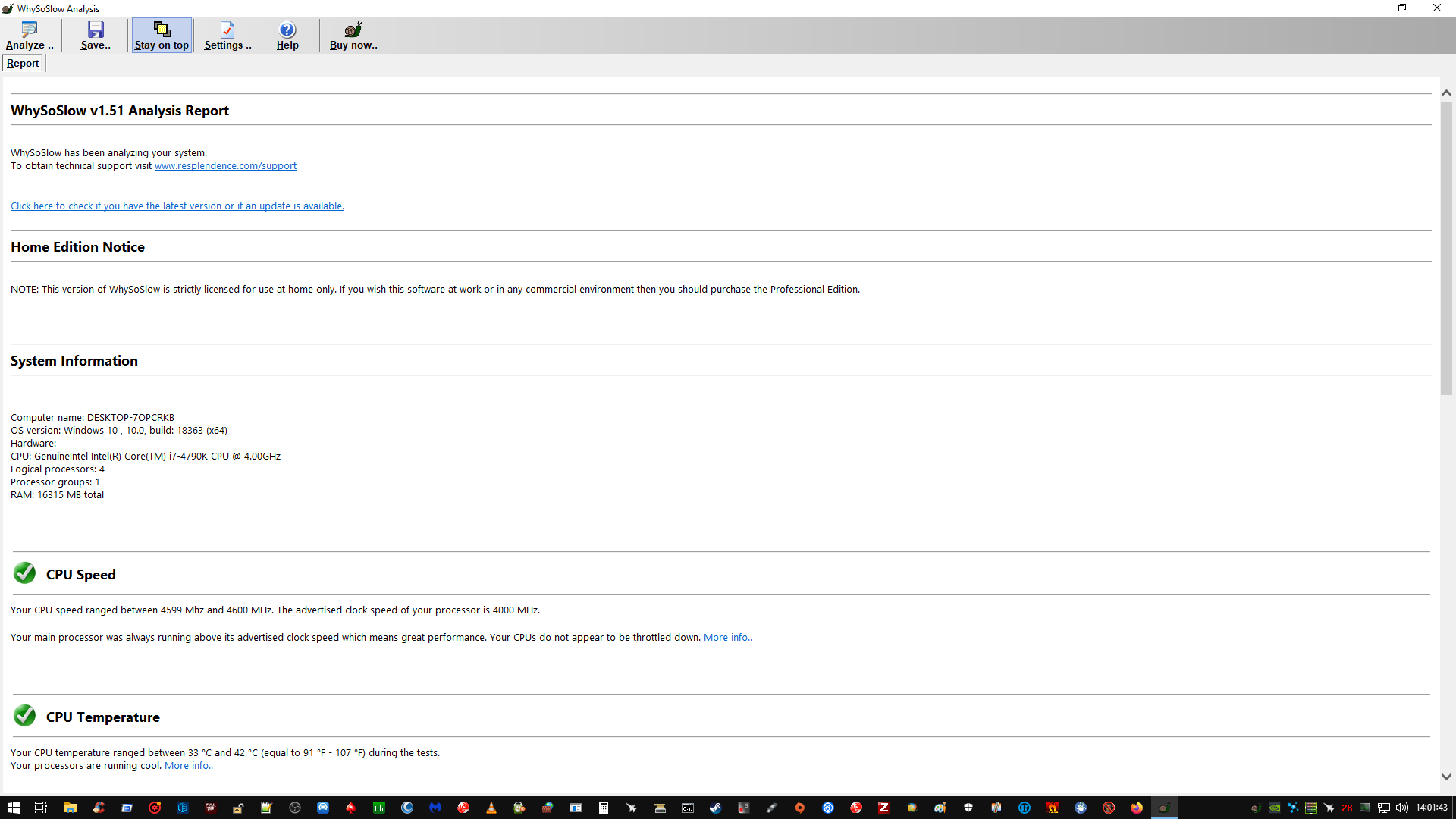Screen dimensions: 1456x819
Task: Click the CPU Speed green checkmark icon
Action: pos(25,573)
